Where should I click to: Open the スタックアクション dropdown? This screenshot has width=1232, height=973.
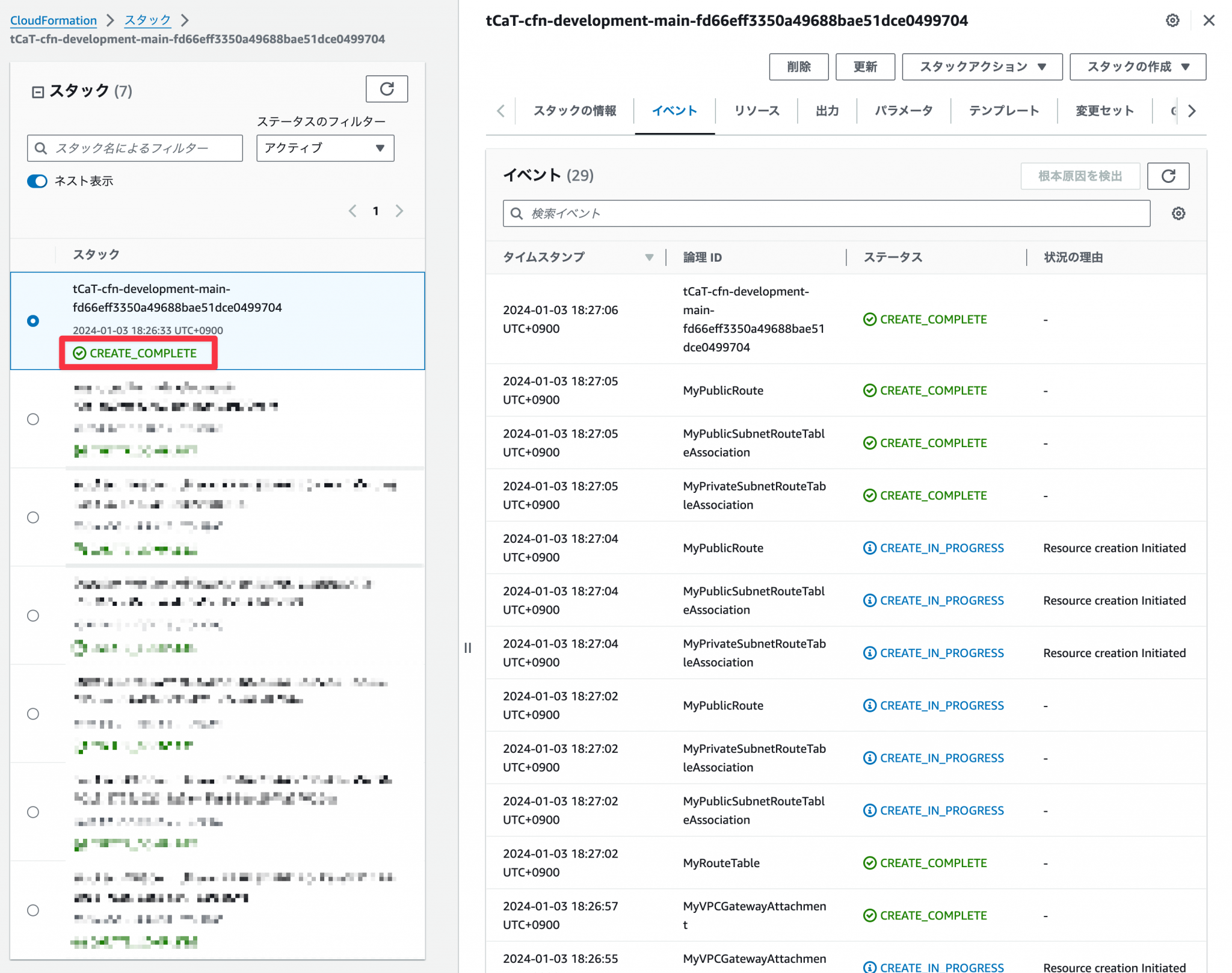click(982, 67)
